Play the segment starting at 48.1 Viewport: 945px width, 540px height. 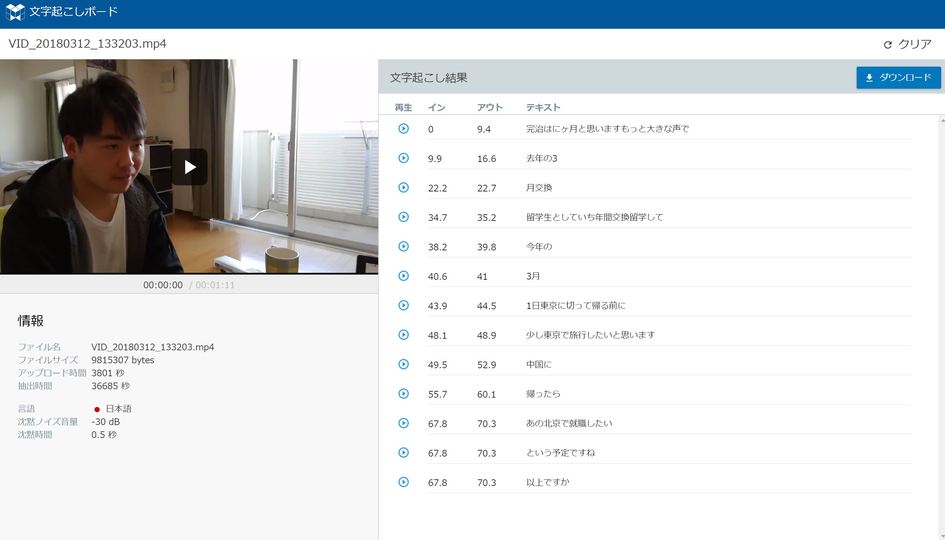click(x=403, y=335)
